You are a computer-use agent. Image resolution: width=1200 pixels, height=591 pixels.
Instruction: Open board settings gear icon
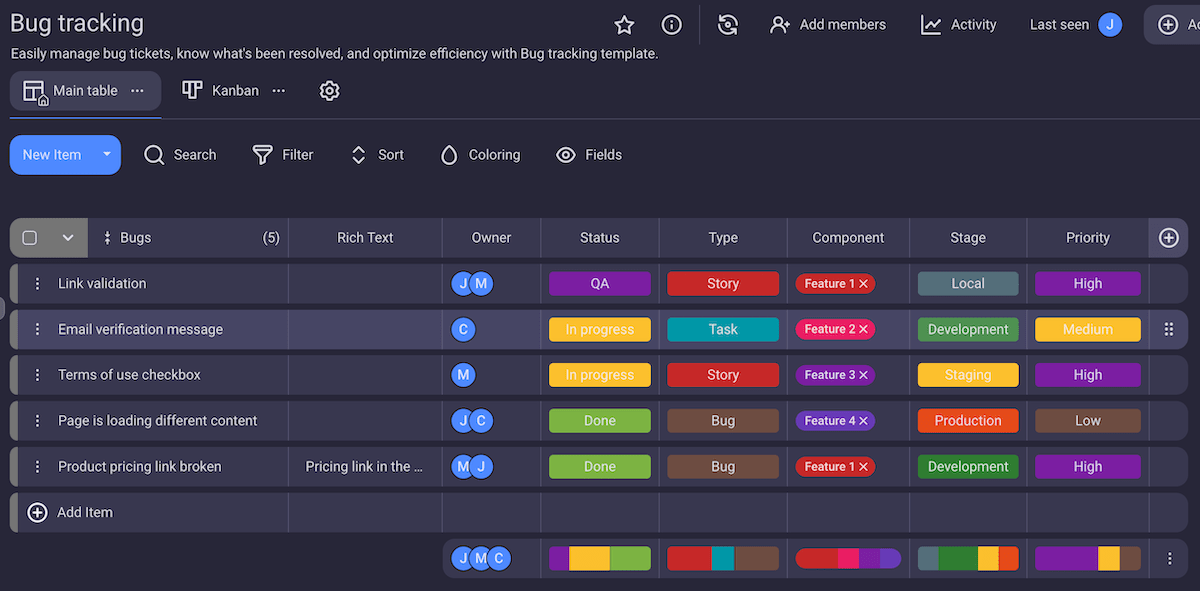[329, 91]
